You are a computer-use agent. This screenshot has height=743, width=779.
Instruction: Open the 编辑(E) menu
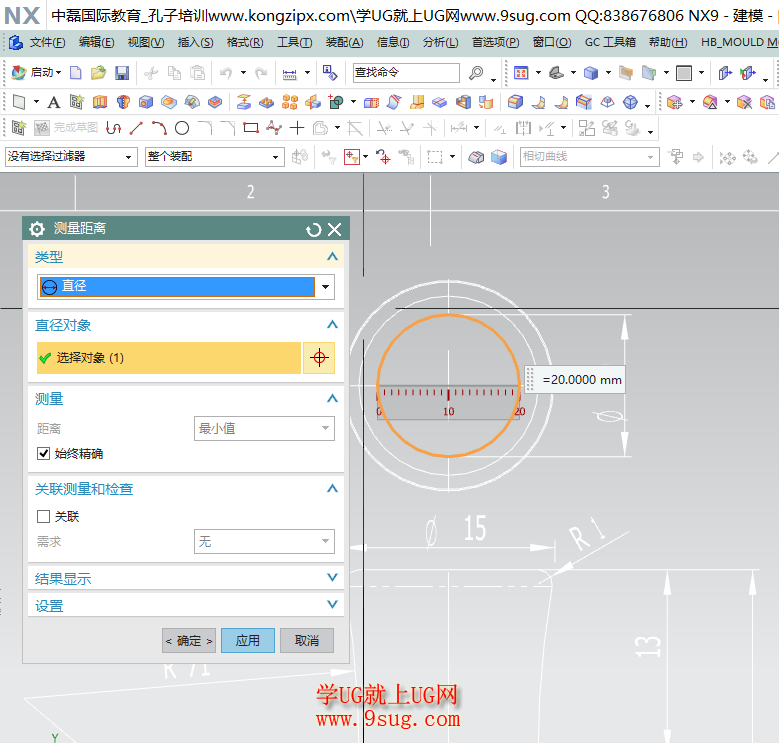pyautogui.click(x=96, y=43)
